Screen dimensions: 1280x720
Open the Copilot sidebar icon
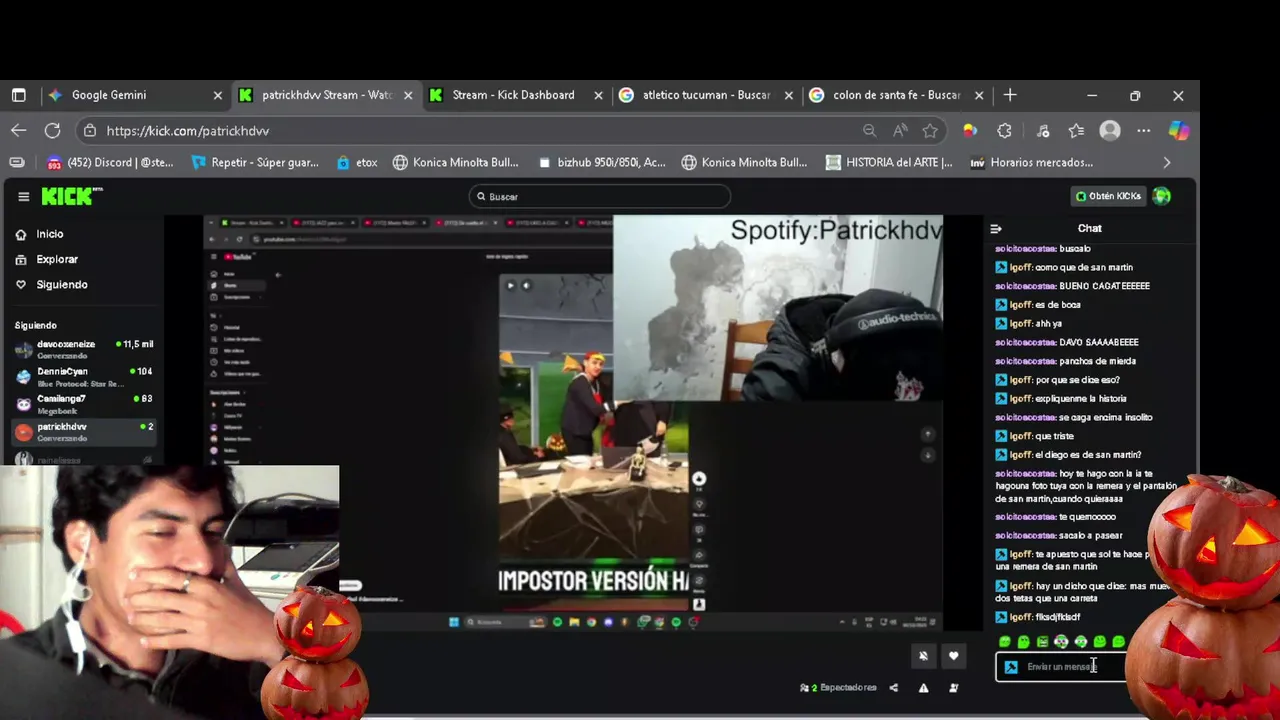[1179, 131]
